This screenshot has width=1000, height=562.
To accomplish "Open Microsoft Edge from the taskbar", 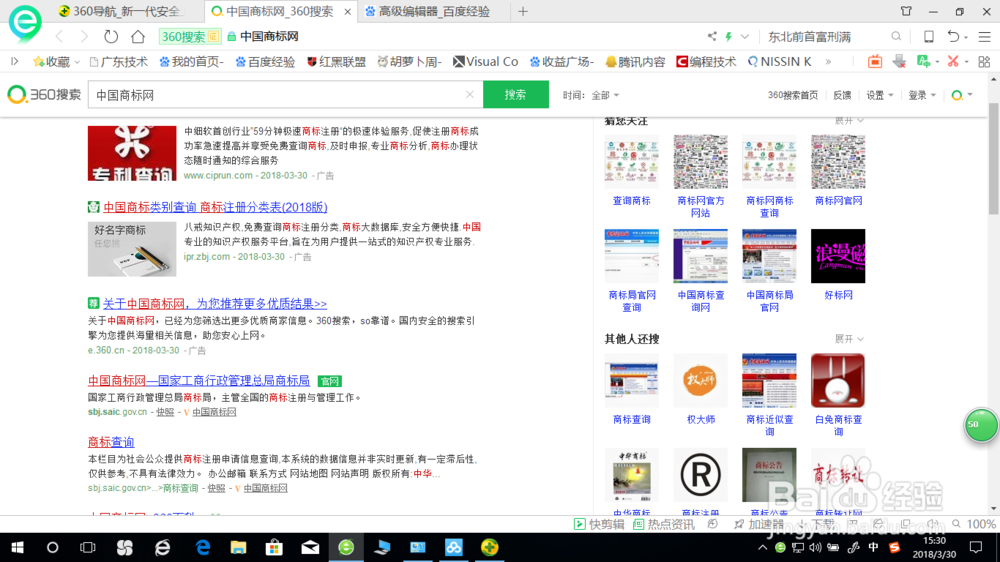I will pos(203,547).
